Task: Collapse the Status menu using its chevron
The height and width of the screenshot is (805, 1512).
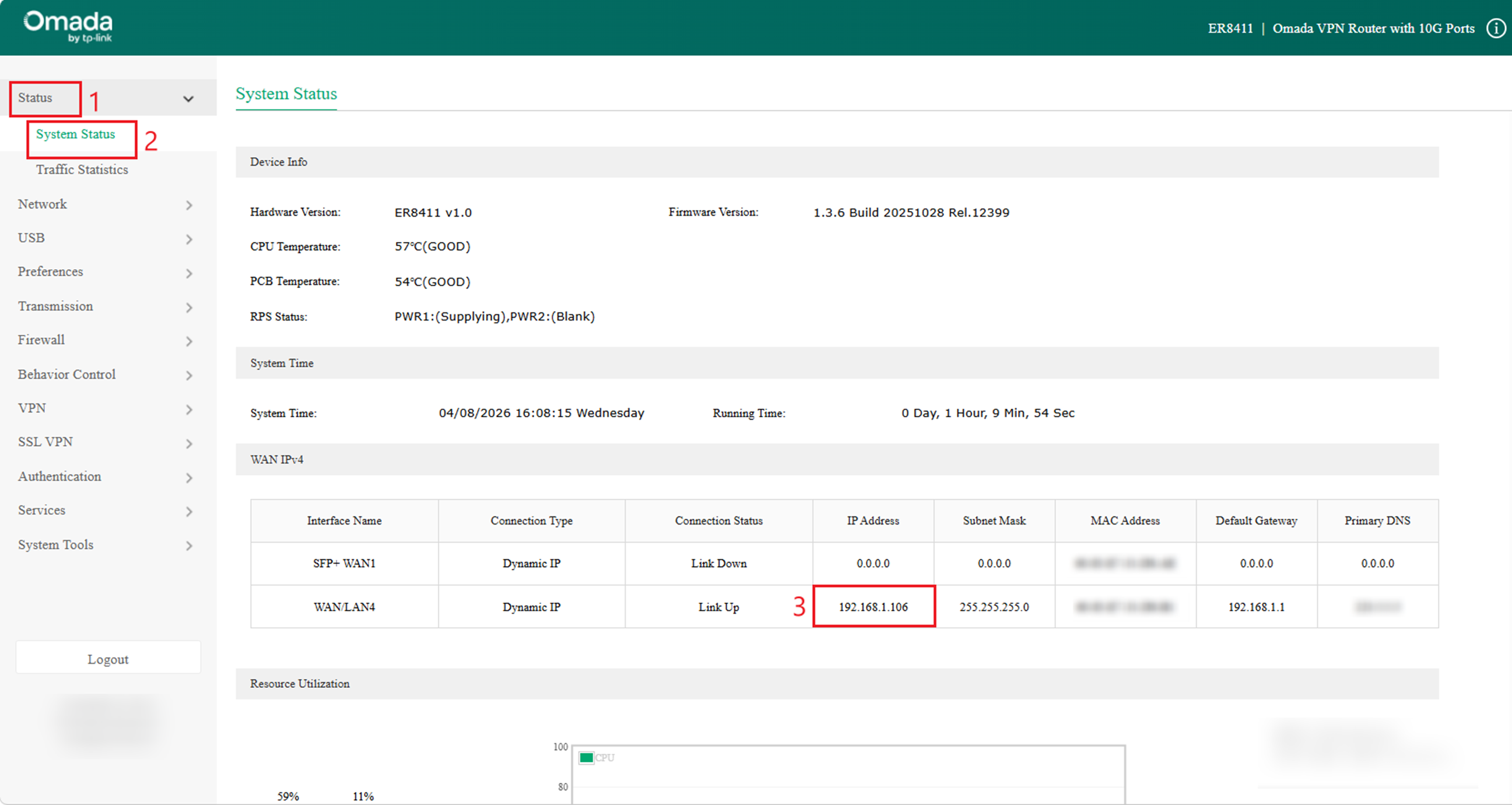Action: pyautogui.click(x=188, y=98)
